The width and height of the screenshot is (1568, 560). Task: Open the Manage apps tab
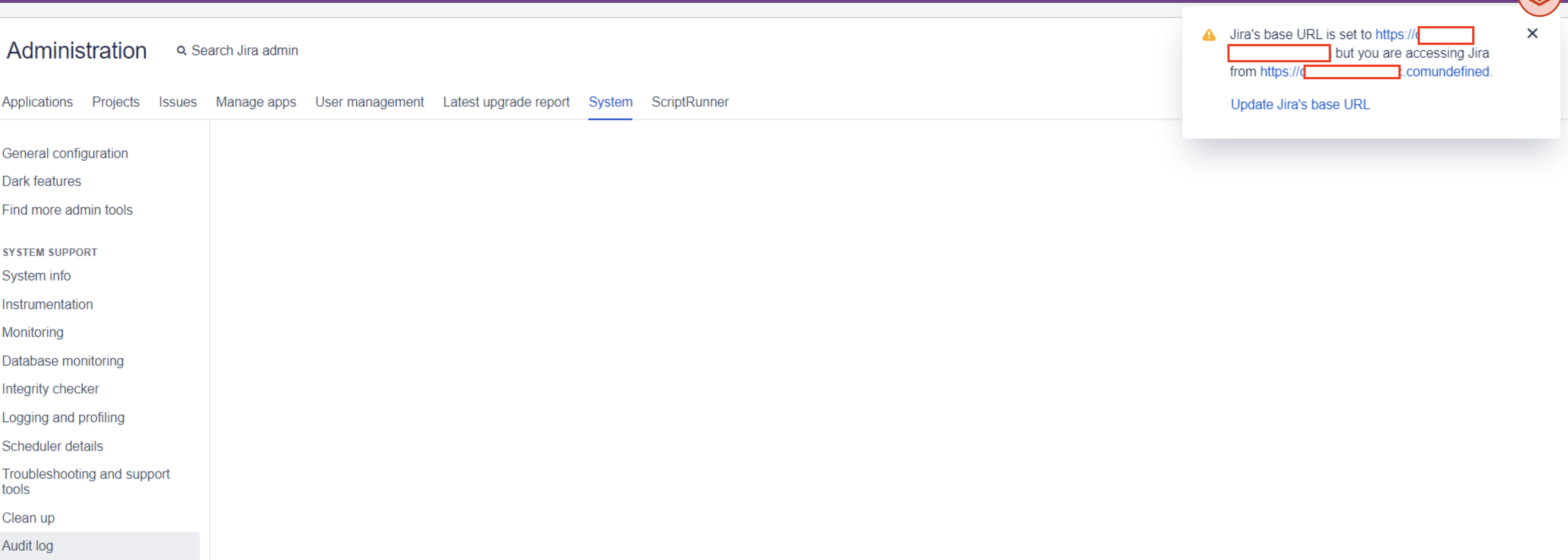[256, 102]
